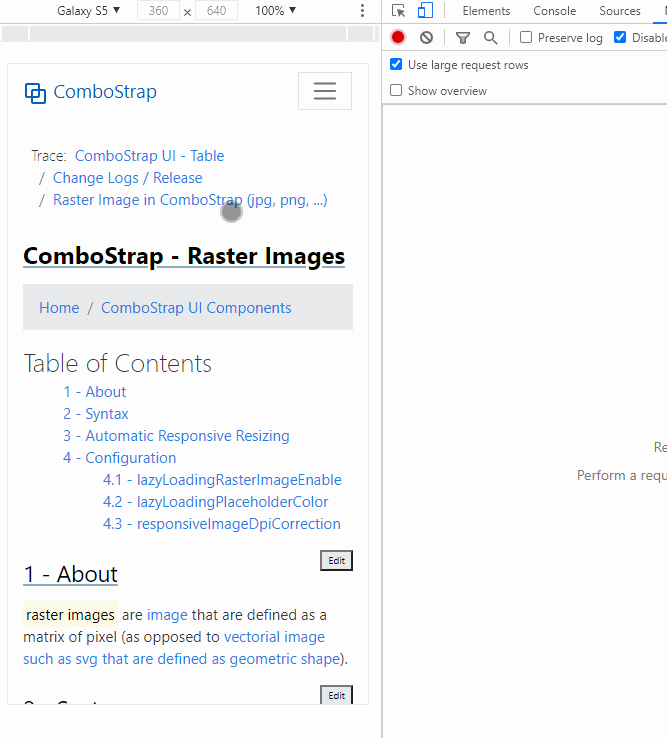Open the 100% zoom dropdown
This screenshot has width=667, height=738.
point(275,11)
